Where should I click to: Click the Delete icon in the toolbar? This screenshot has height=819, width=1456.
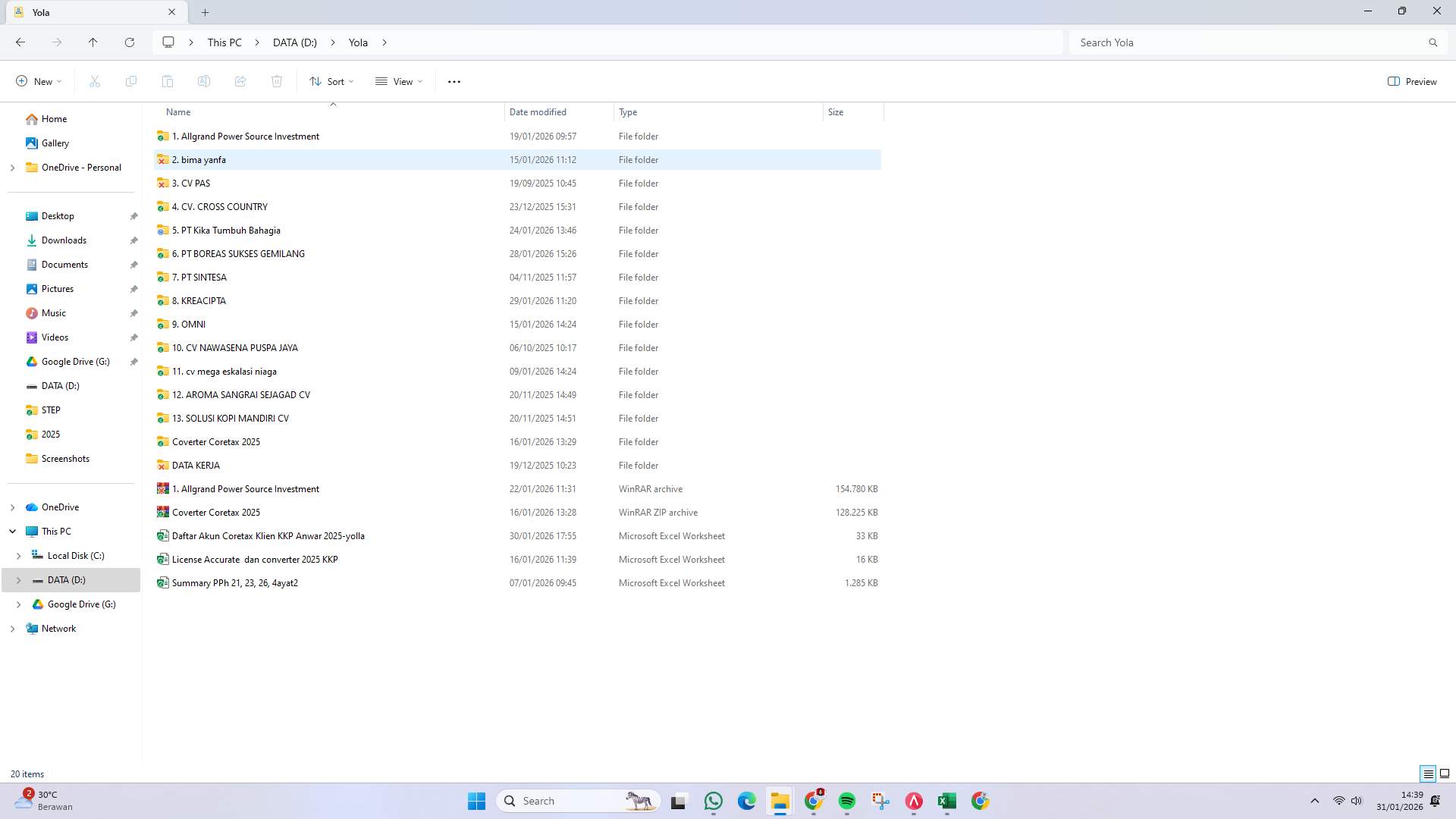(x=277, y=81)
